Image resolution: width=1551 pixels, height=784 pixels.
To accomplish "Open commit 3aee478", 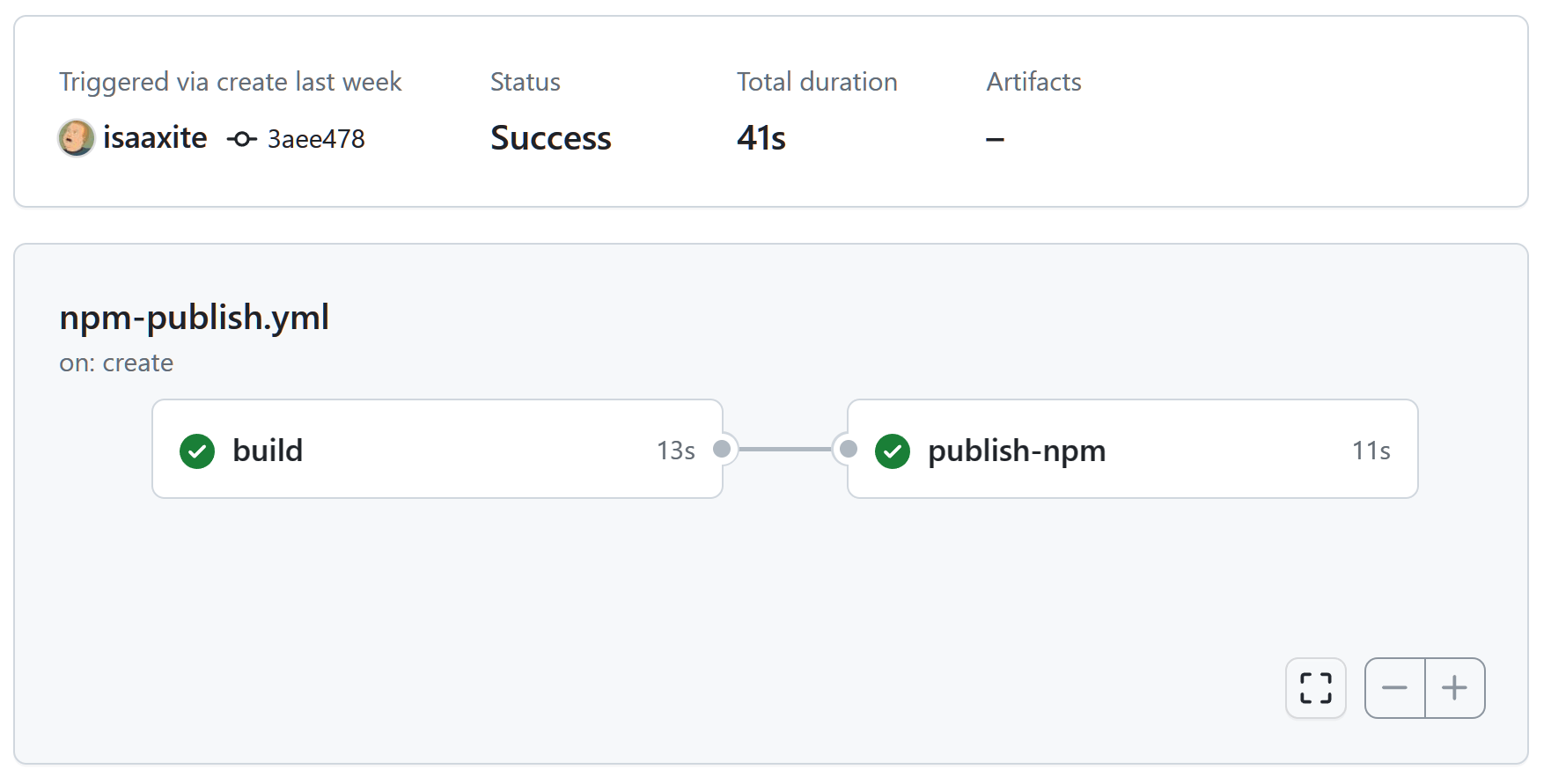I will coord(316,139).
